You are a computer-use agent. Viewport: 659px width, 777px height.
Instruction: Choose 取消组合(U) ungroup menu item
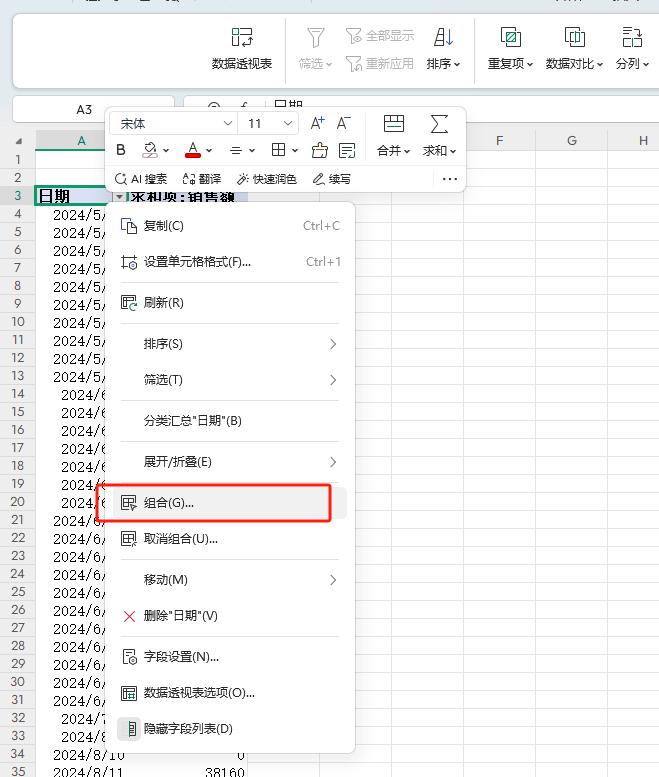tap(230, 539)
